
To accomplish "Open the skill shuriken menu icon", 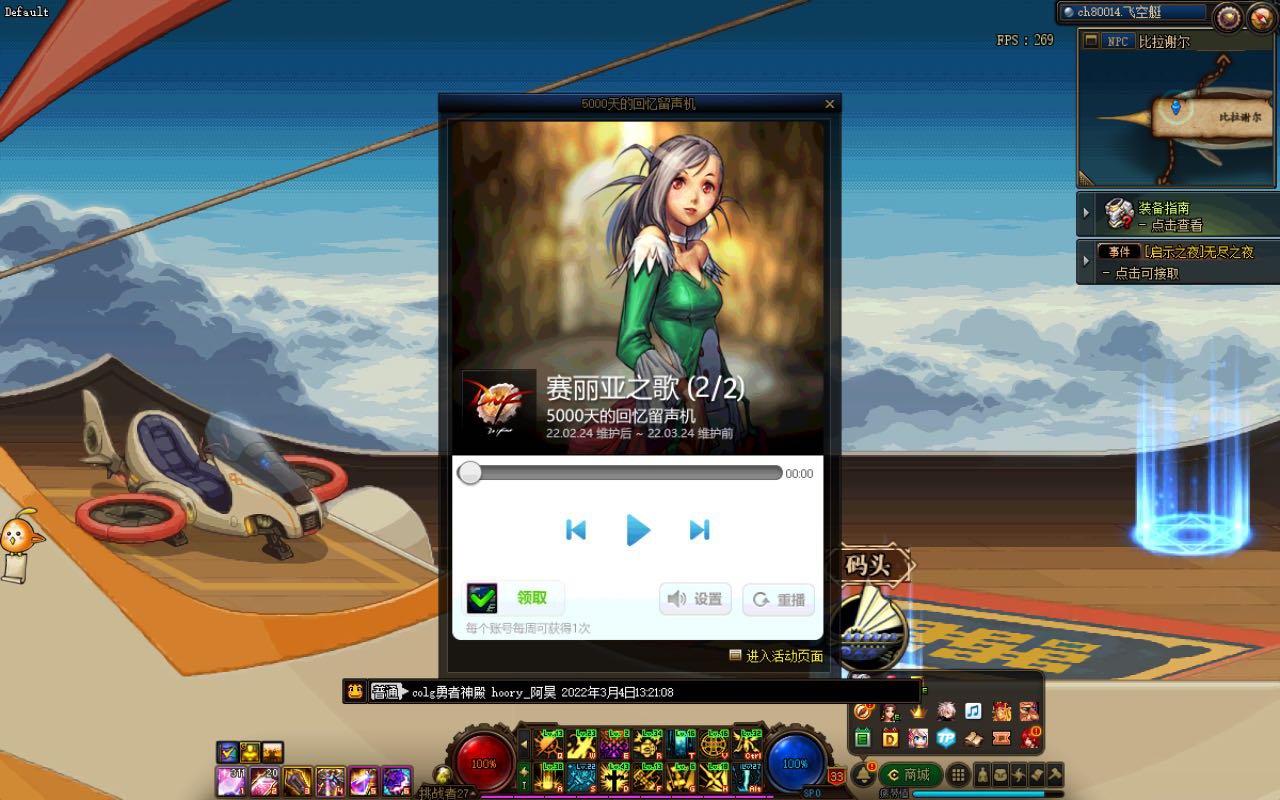I will (x=1018, y=775).
